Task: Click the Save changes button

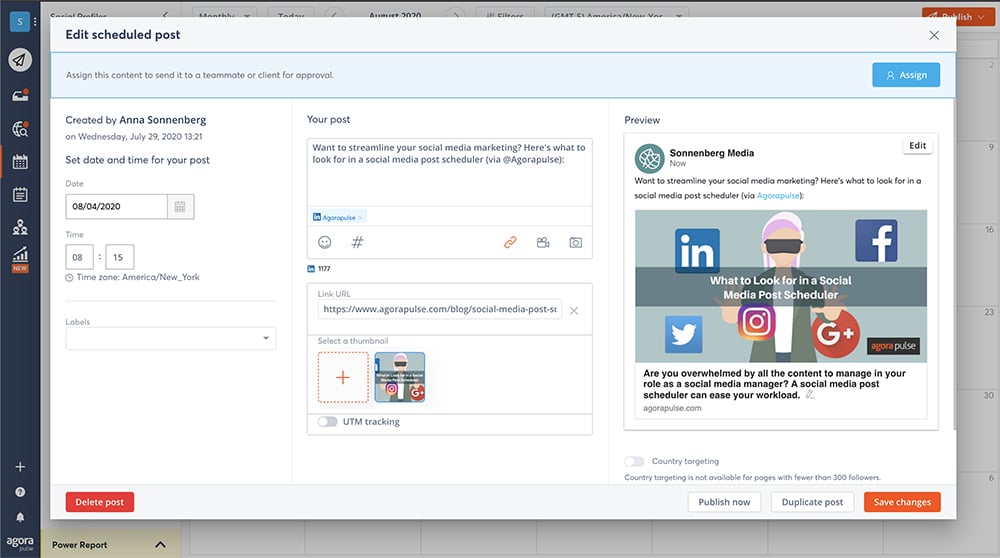Action: click(902, 502)
